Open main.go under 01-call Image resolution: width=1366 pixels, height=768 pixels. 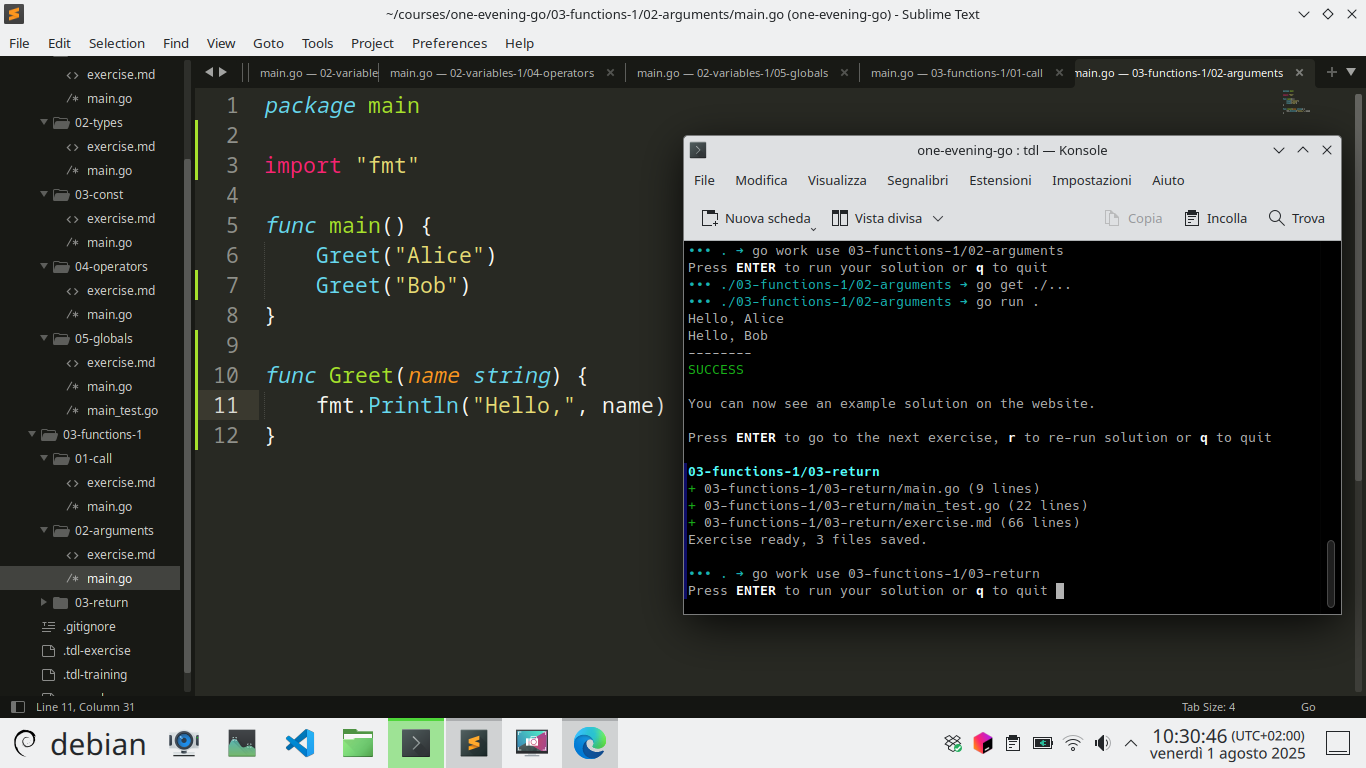tap(109, 506)
